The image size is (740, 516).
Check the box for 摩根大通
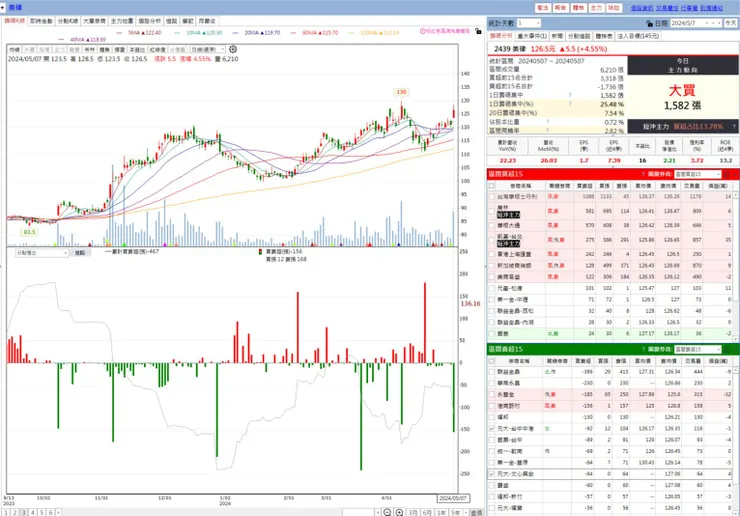pos(491,226)
